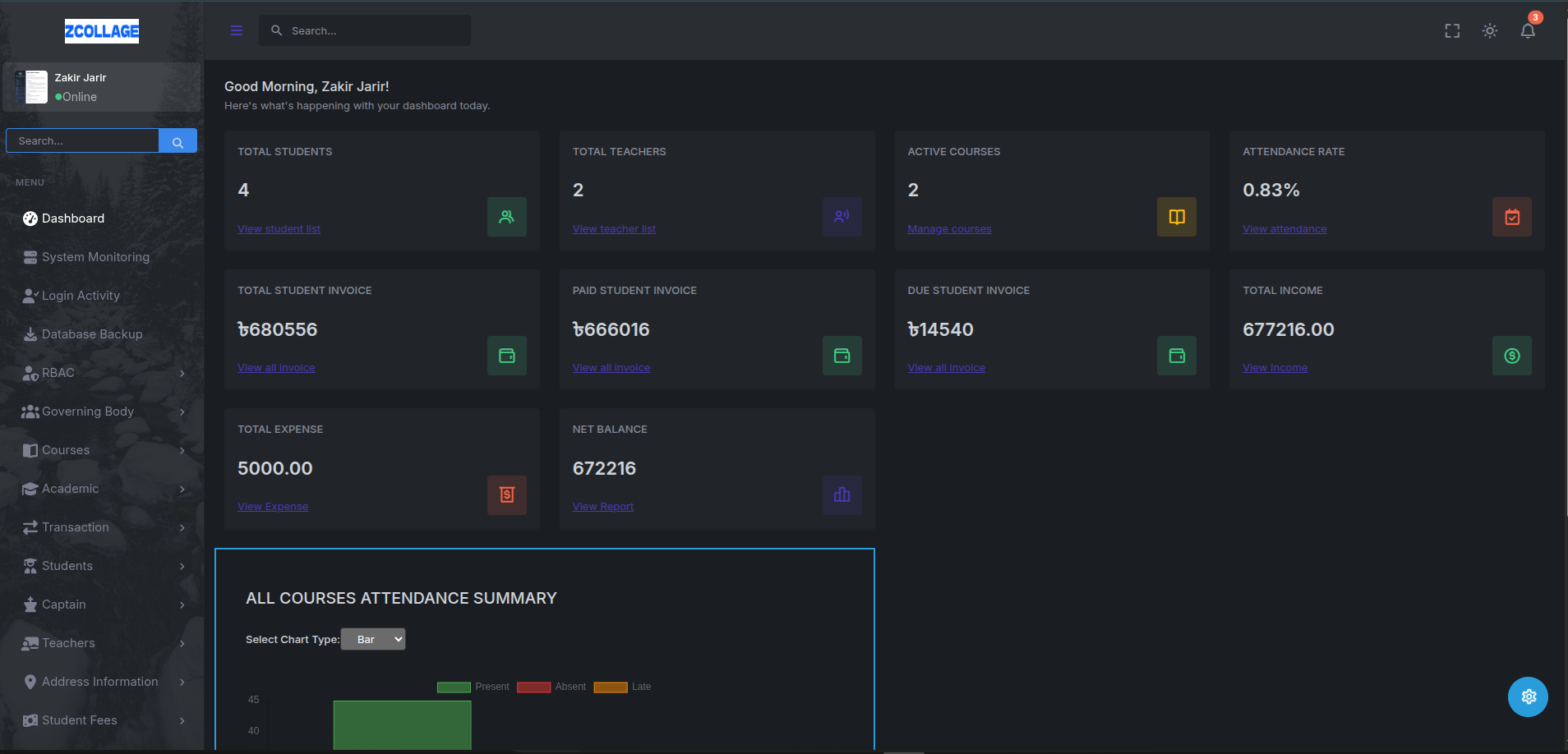Click the blue sidebar search button
The width and height of the screenshot is (1568, 754).
[178, 141]
